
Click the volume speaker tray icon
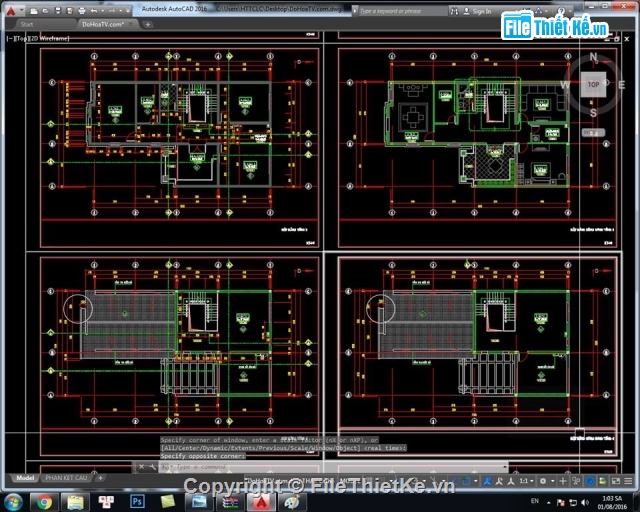584,502
